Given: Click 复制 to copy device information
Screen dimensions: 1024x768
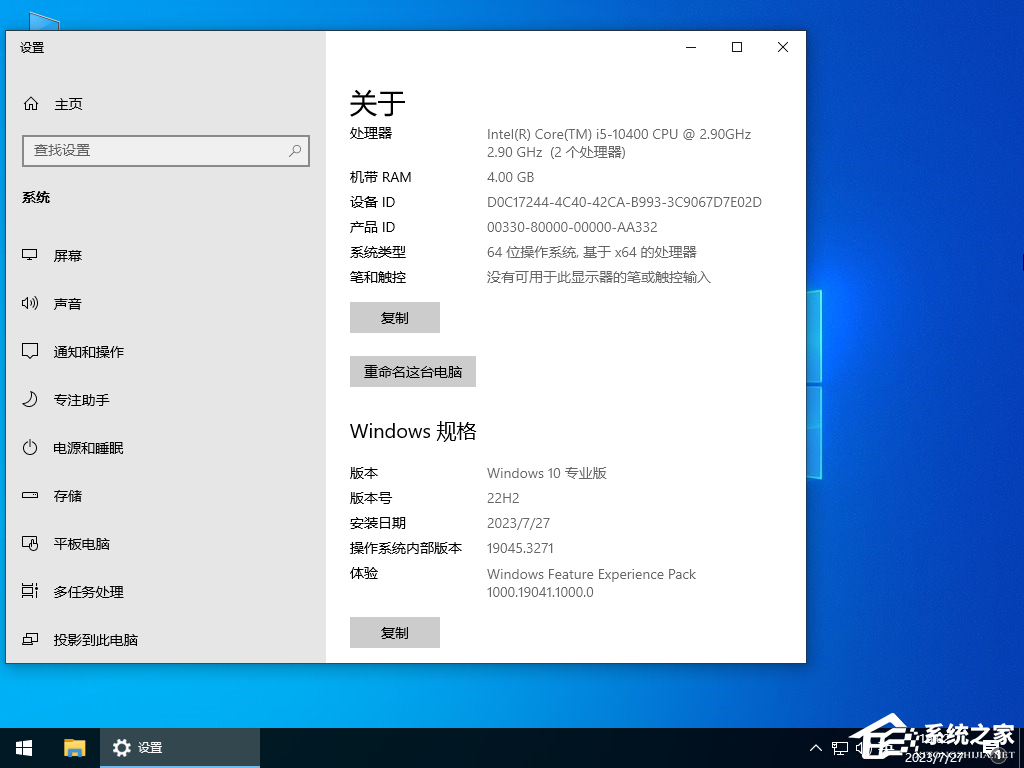Looking at the screenshot, I should click(394, 317).
